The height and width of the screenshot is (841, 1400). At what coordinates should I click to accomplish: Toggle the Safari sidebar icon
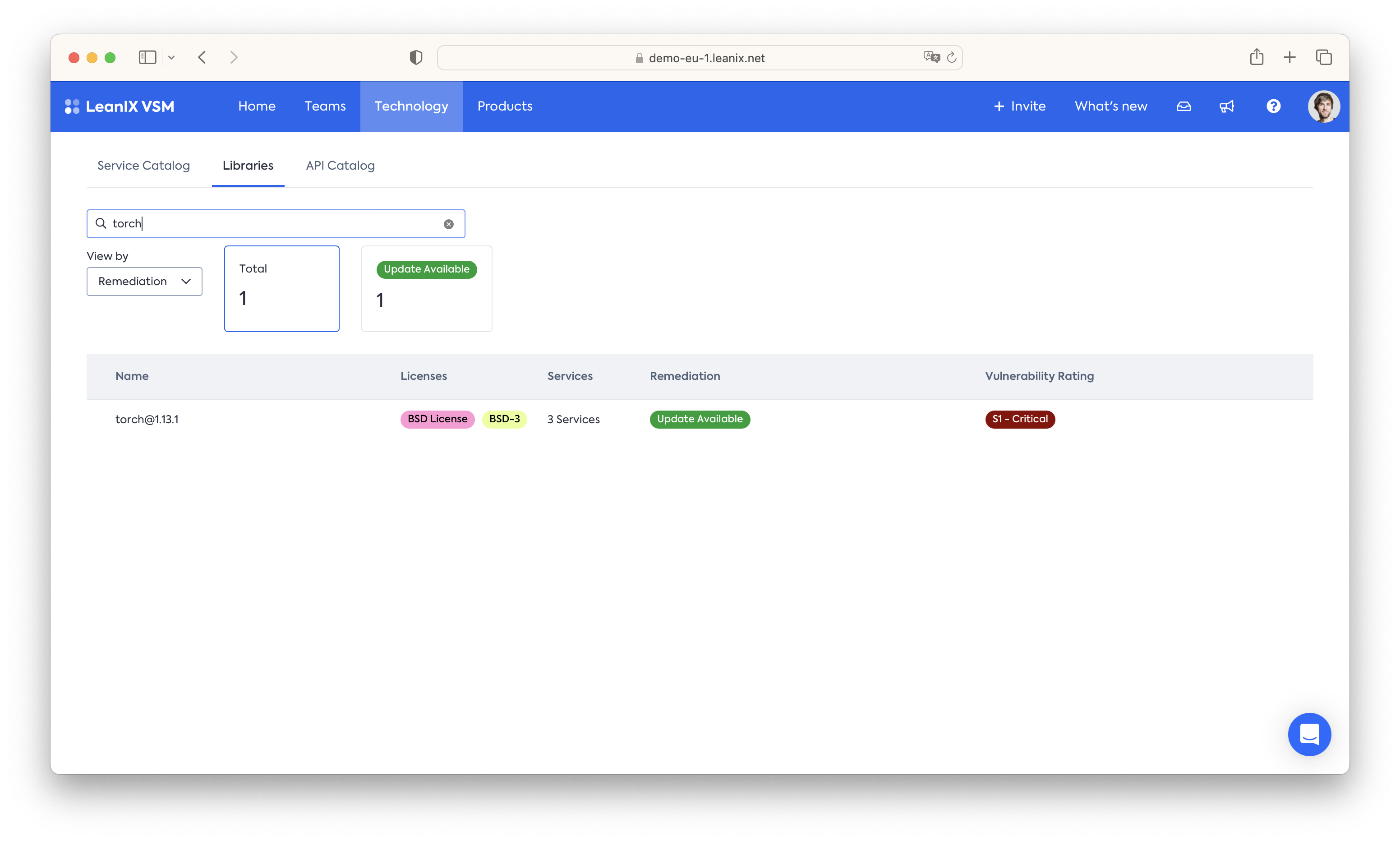(147, 57)
